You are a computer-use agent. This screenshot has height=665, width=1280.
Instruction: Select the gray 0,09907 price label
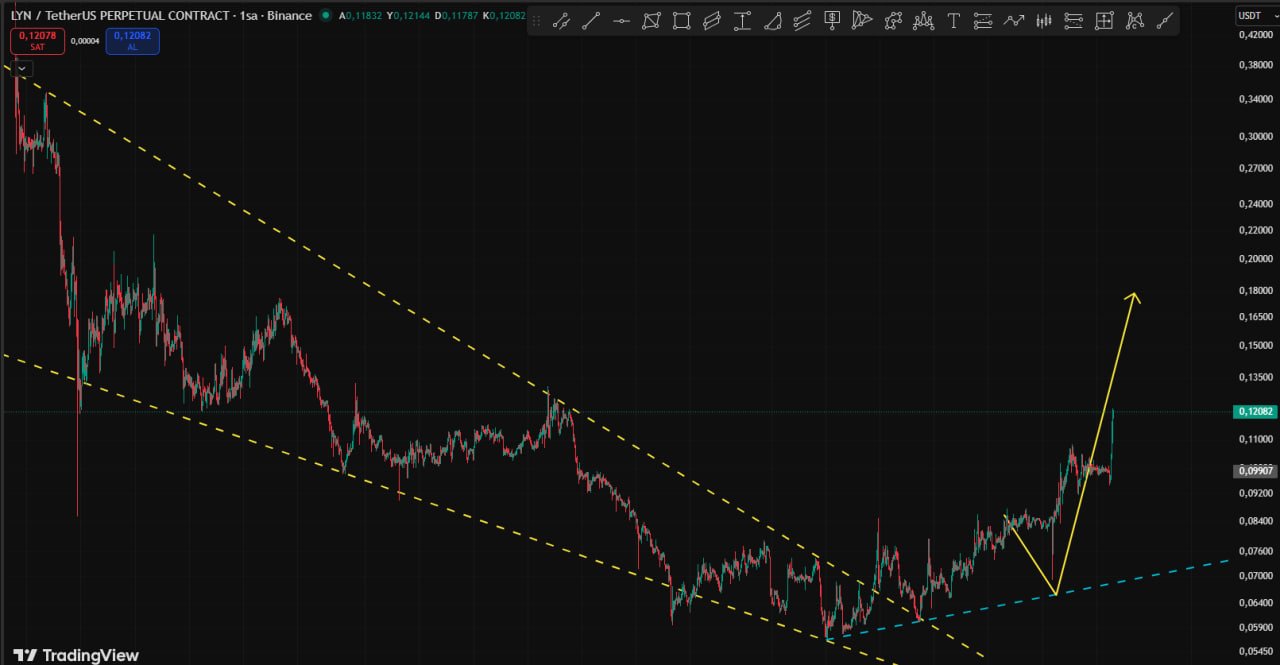tap(1256, 470)
